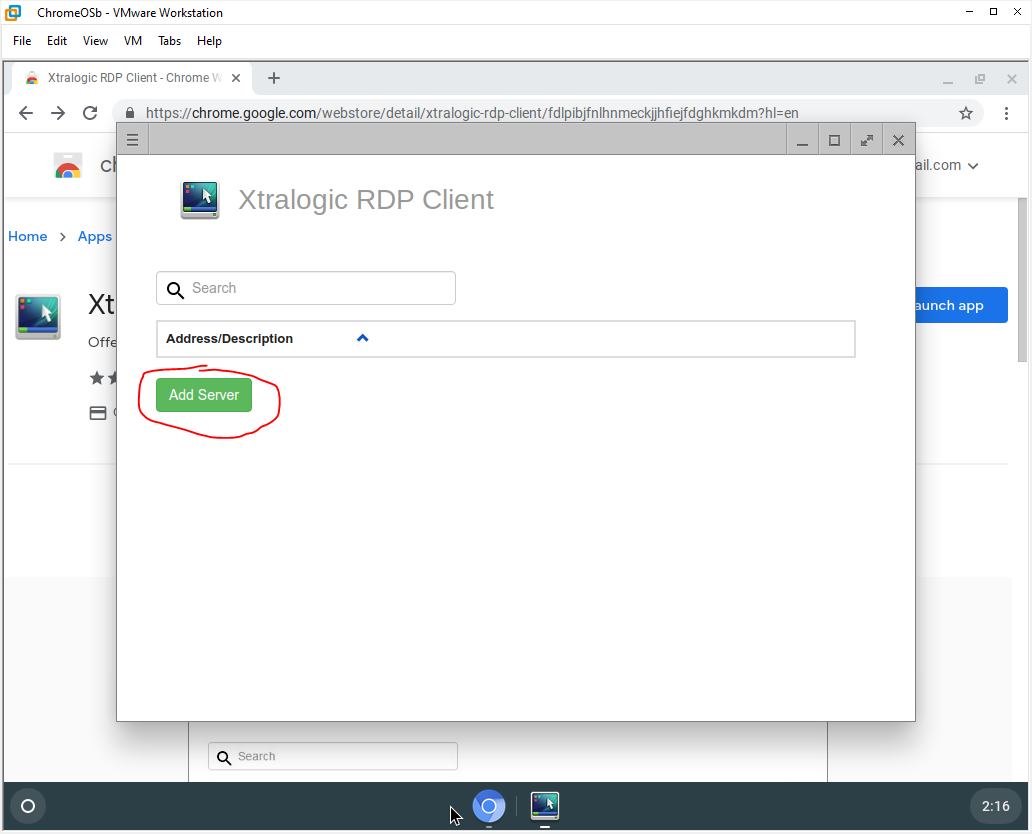Go to the Apps breadcrumb link
The height and width of the screenshot is (834, 1032).
[95, 236]
